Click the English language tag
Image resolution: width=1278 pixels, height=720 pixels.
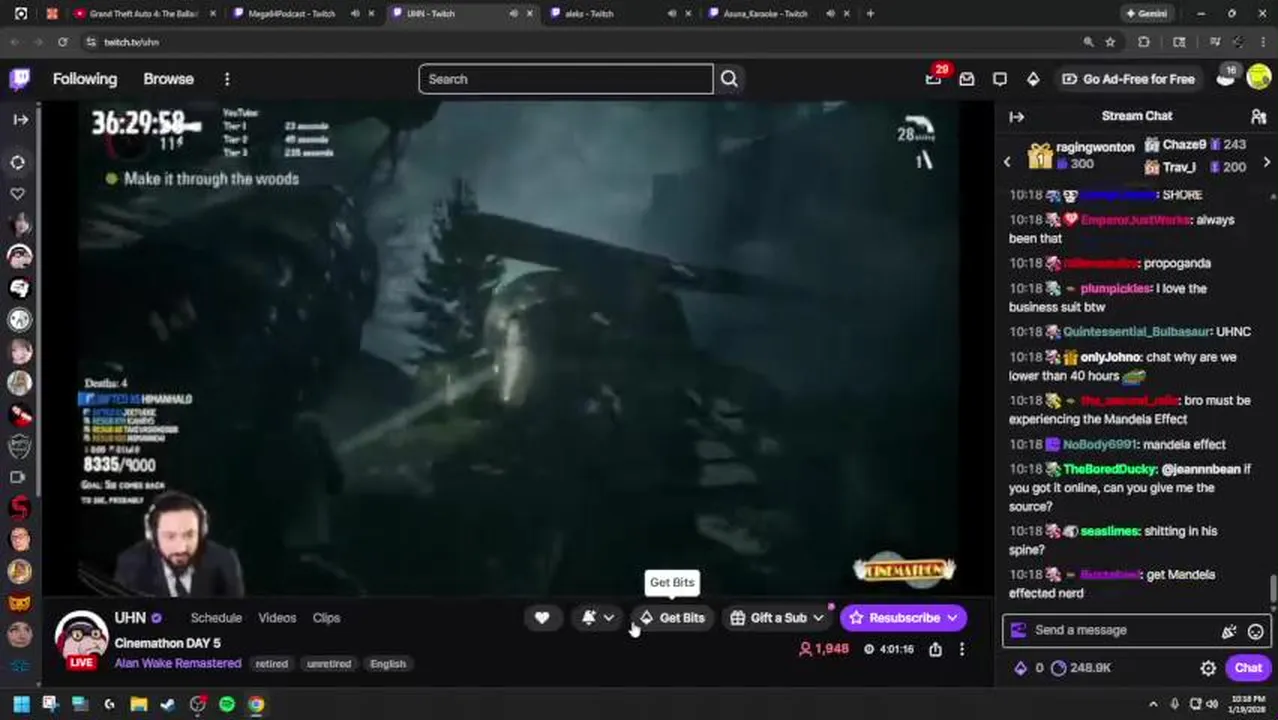click(388, 664)
